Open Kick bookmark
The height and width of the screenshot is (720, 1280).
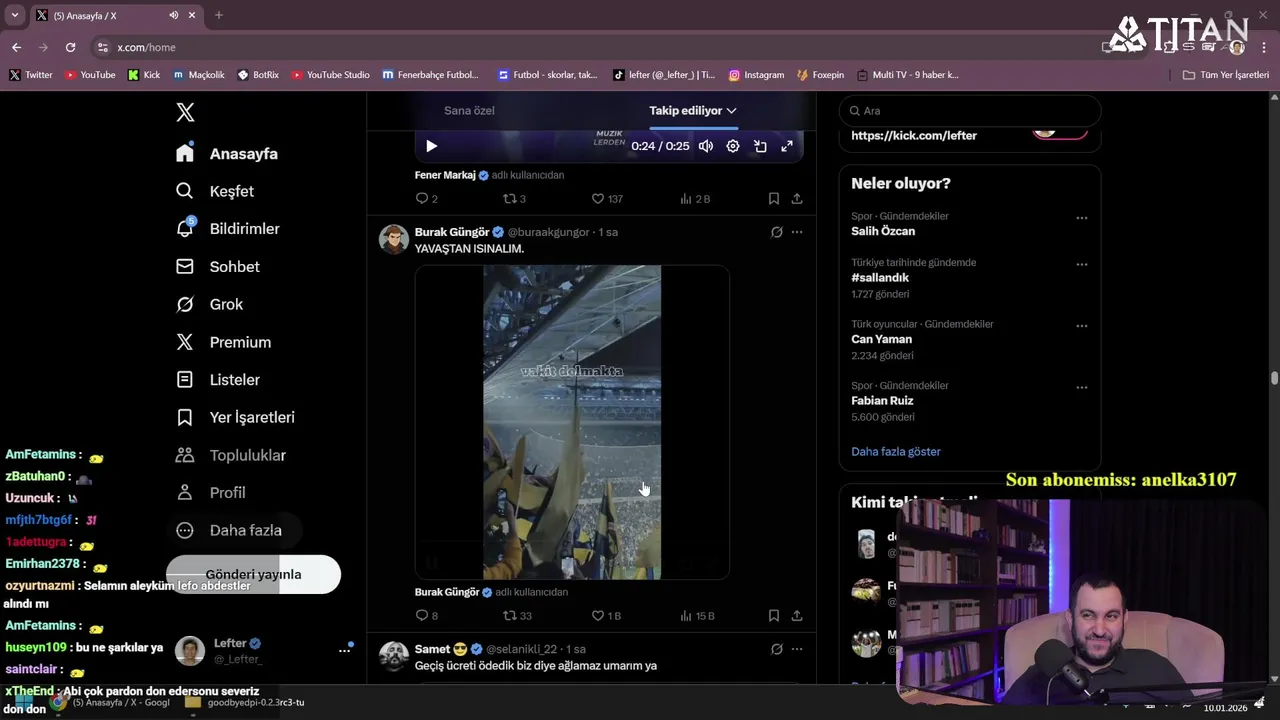click(x=144, y=75)
